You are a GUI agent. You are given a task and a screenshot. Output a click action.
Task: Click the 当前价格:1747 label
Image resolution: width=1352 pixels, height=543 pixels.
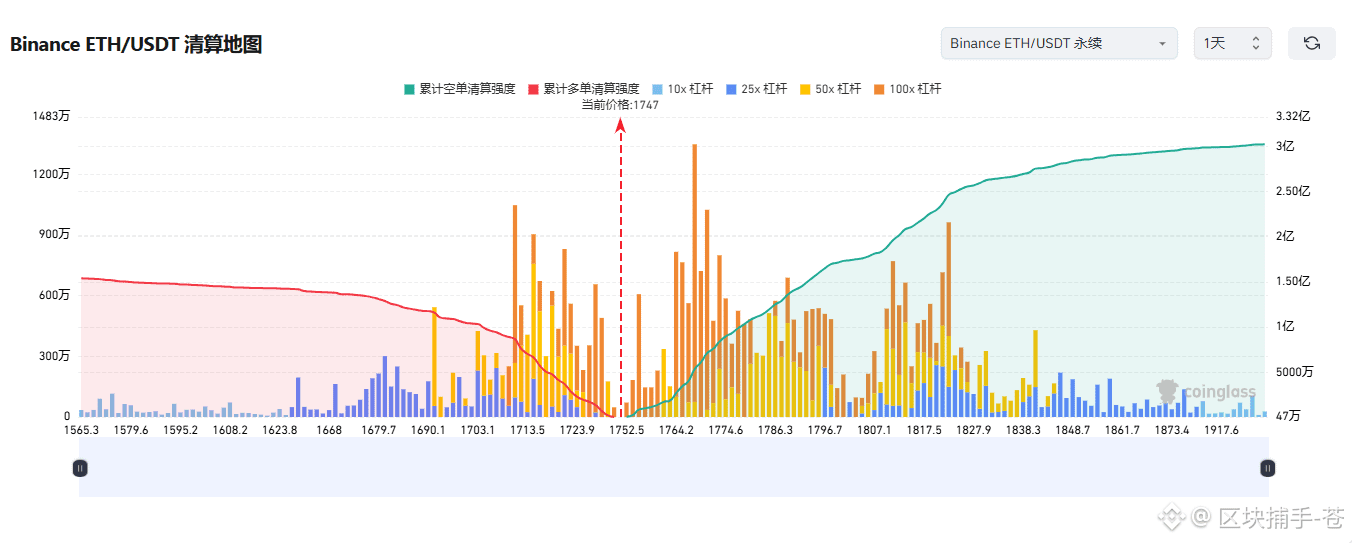(x=620, y=104)
